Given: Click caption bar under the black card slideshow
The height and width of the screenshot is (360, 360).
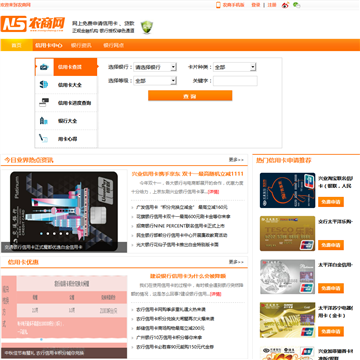Looking at the screenshot, I should [64, 247].
